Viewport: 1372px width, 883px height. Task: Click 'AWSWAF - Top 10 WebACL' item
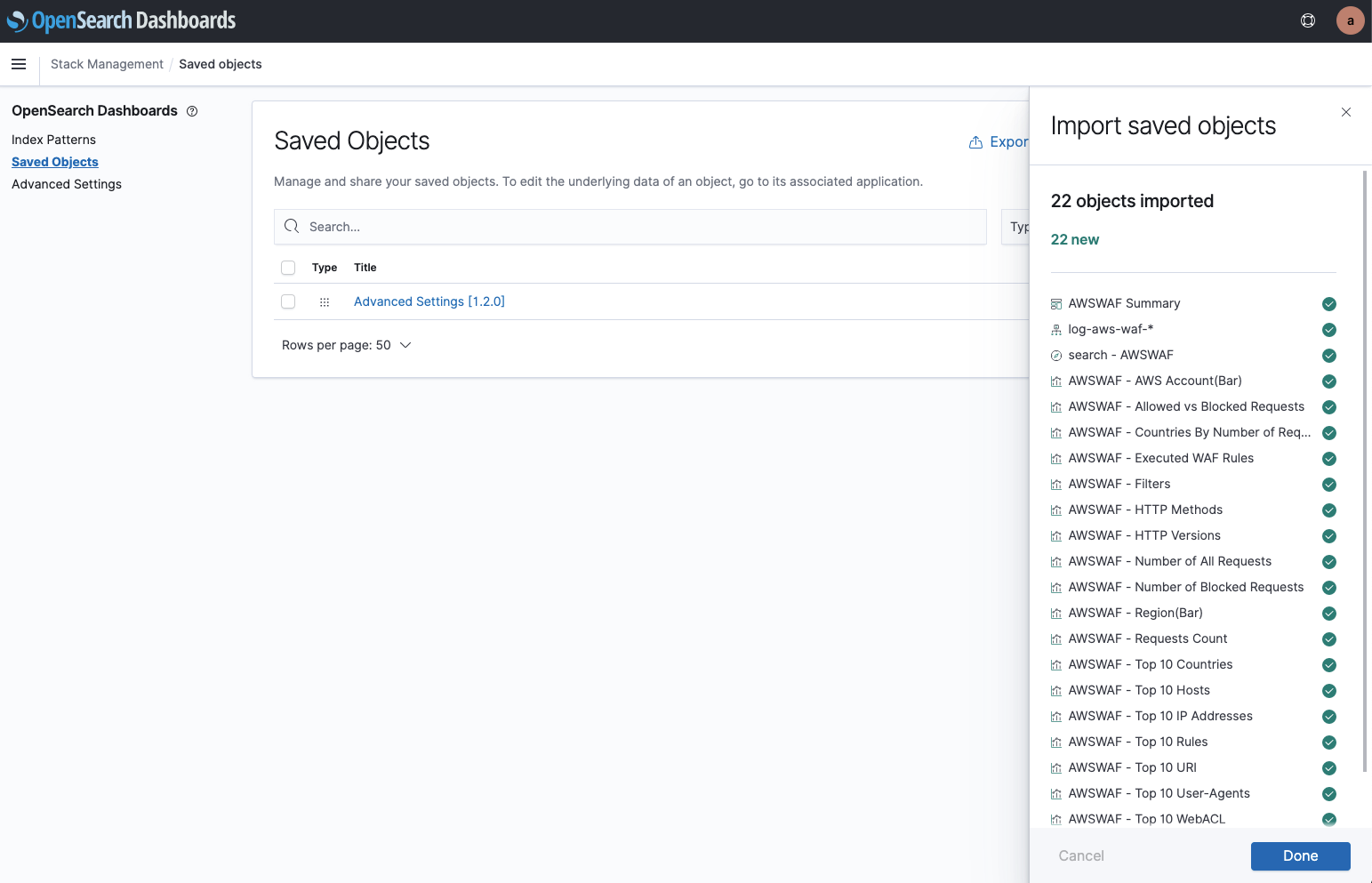[1147, 819]
